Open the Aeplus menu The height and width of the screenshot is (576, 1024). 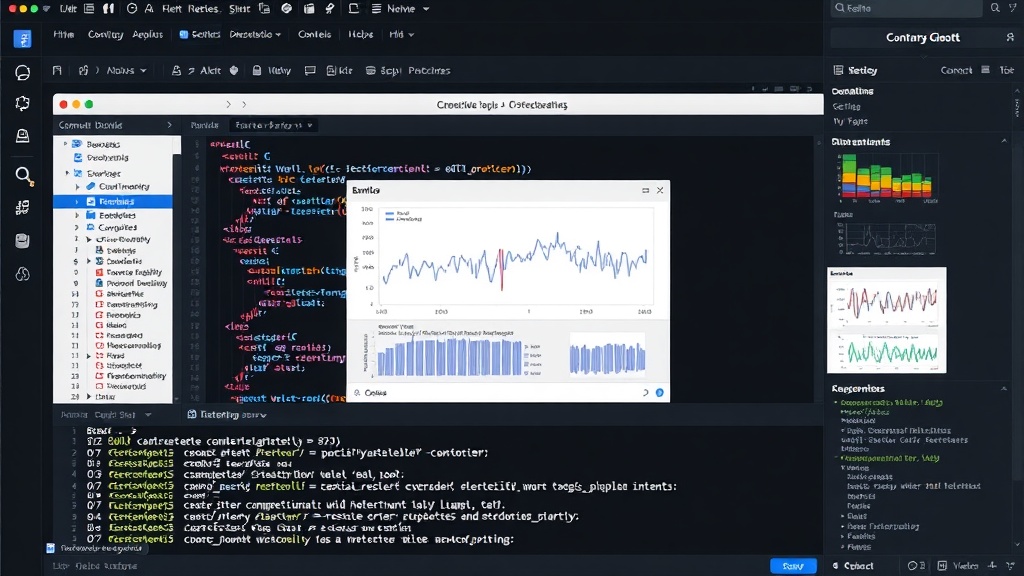click(x=148, y=35)
